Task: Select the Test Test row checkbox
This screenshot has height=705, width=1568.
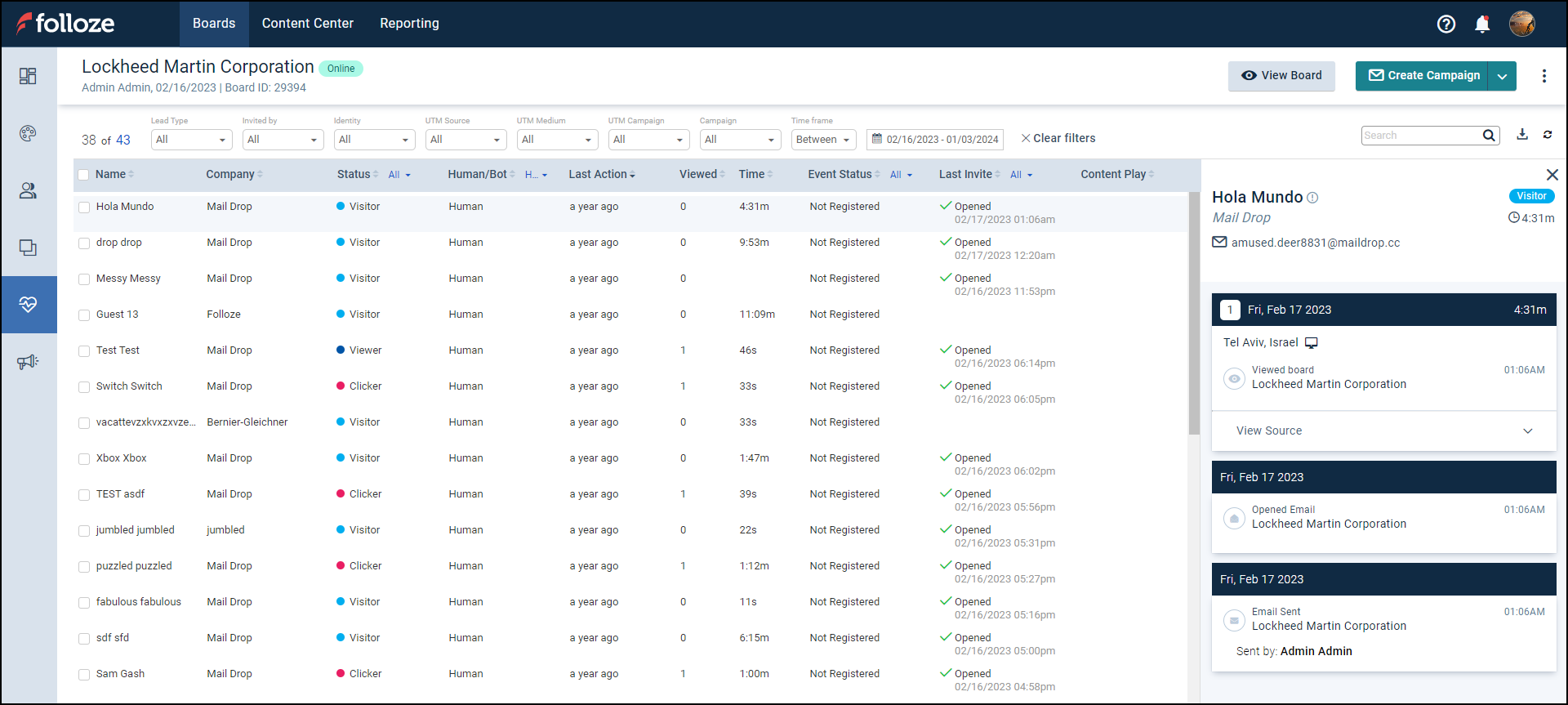Action: pos(84,351)
